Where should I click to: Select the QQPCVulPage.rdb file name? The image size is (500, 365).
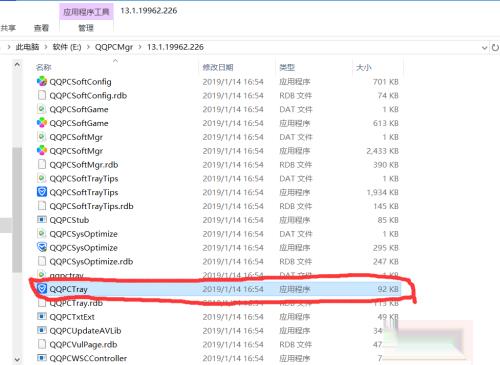(83, 344)
